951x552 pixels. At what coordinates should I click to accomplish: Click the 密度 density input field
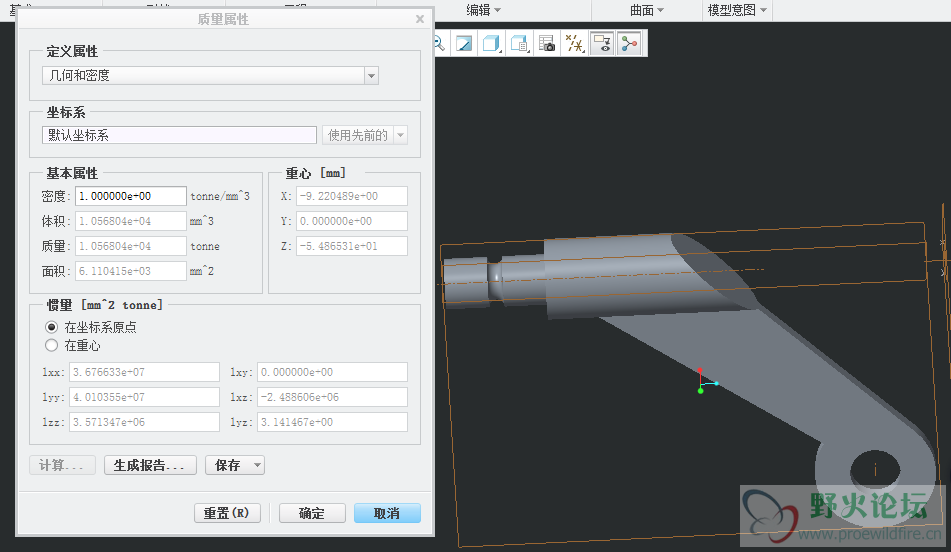pyautogui.click(x=130, y=196)
